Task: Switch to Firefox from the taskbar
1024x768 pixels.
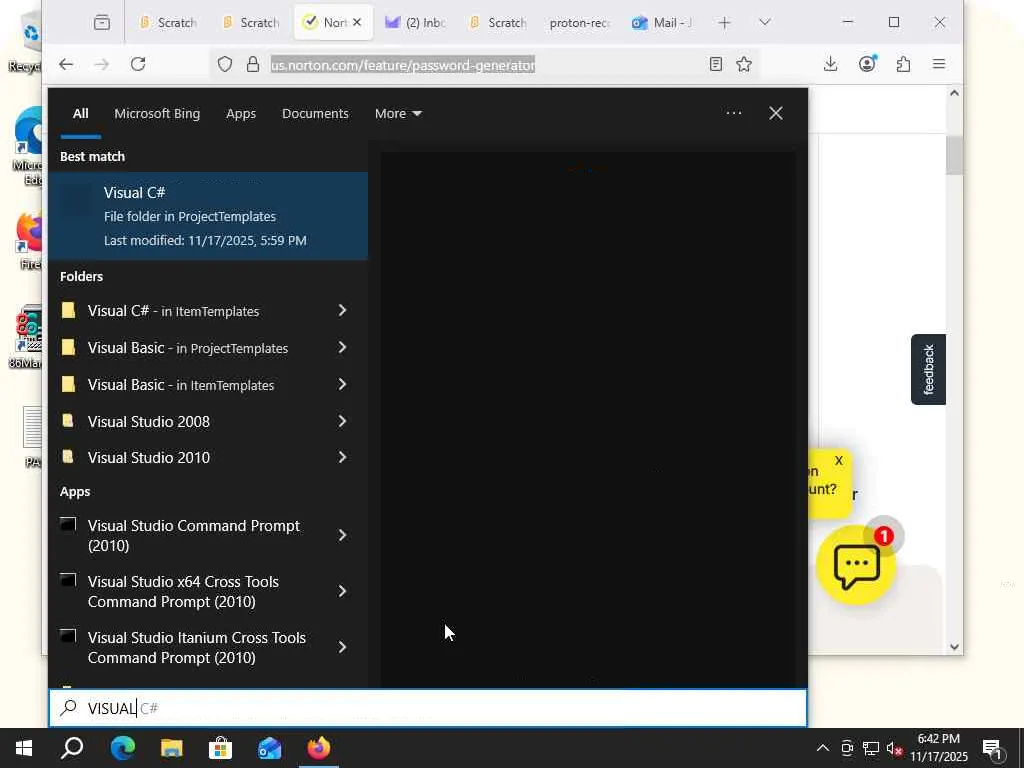Action: click(x=319, y=748)
